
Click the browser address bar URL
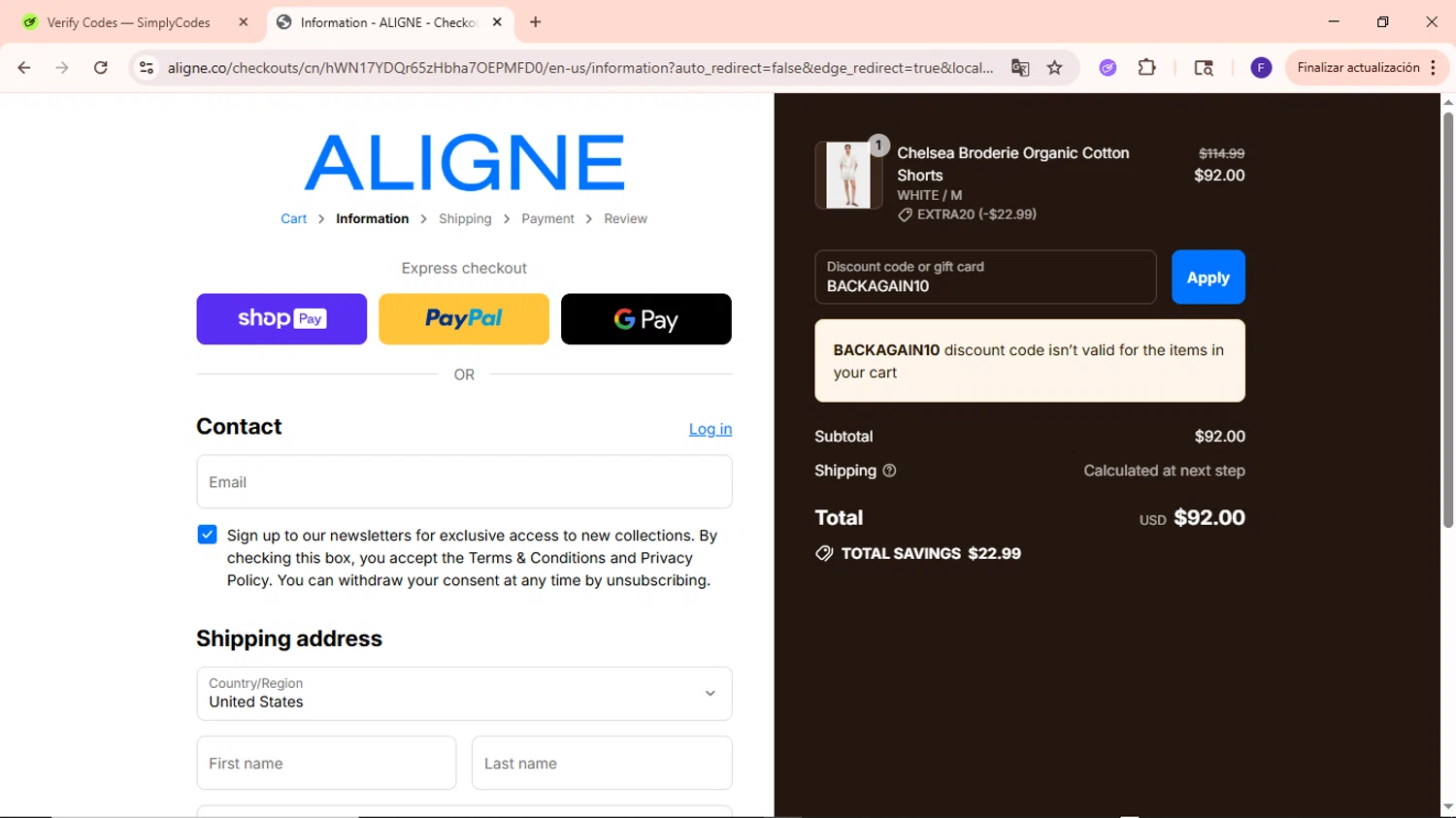coord(579,68)
